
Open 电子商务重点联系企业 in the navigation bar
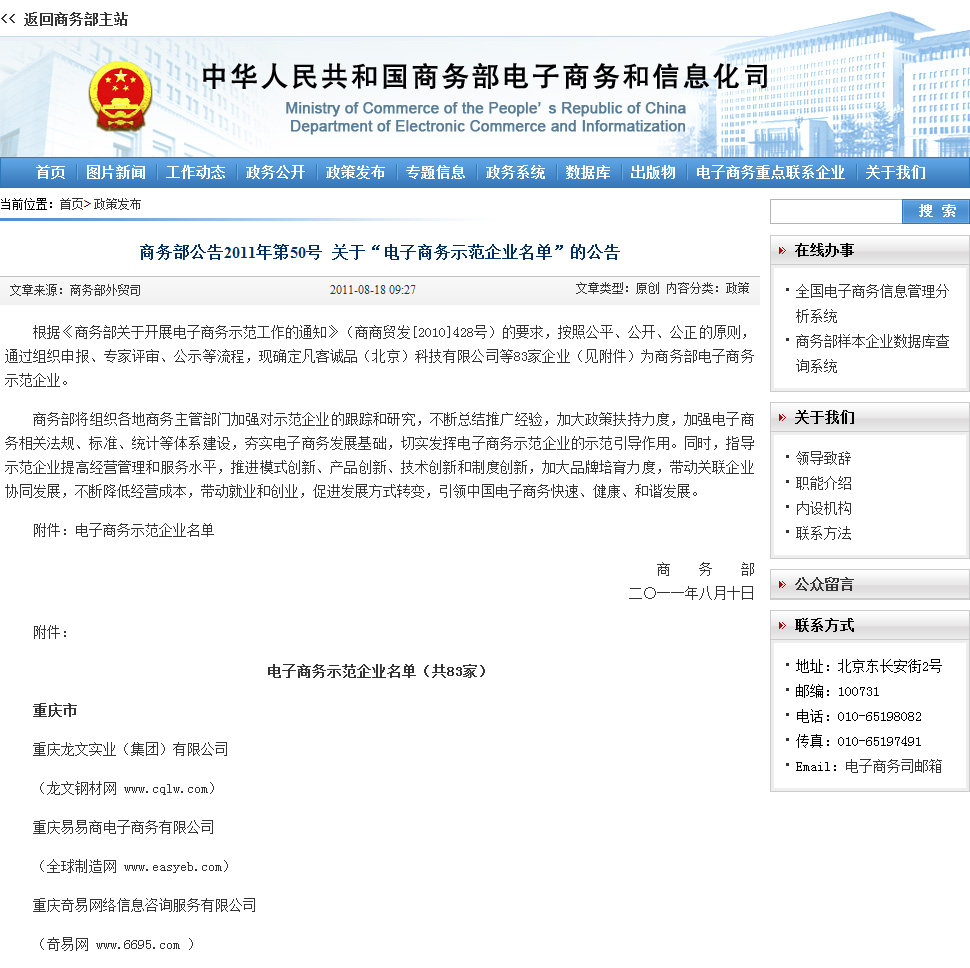coord(770,172)
